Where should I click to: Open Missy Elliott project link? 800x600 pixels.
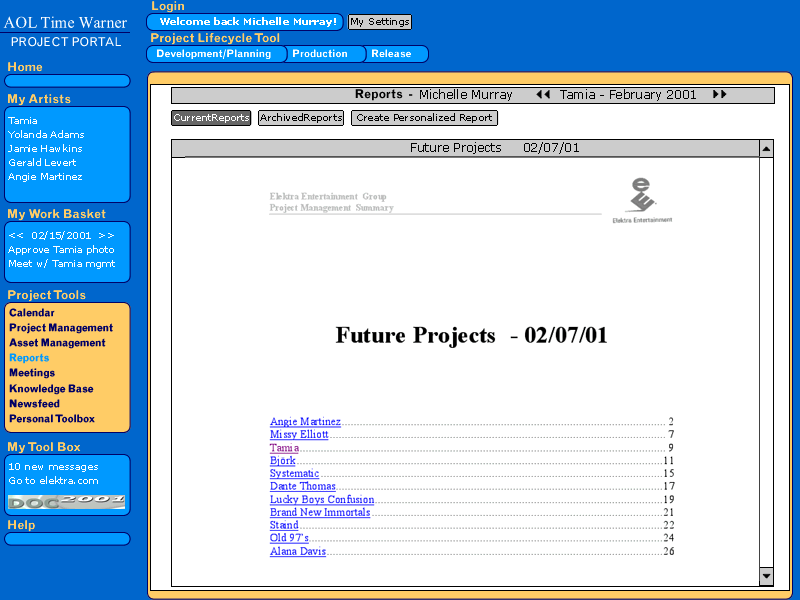tap(299, 435)
